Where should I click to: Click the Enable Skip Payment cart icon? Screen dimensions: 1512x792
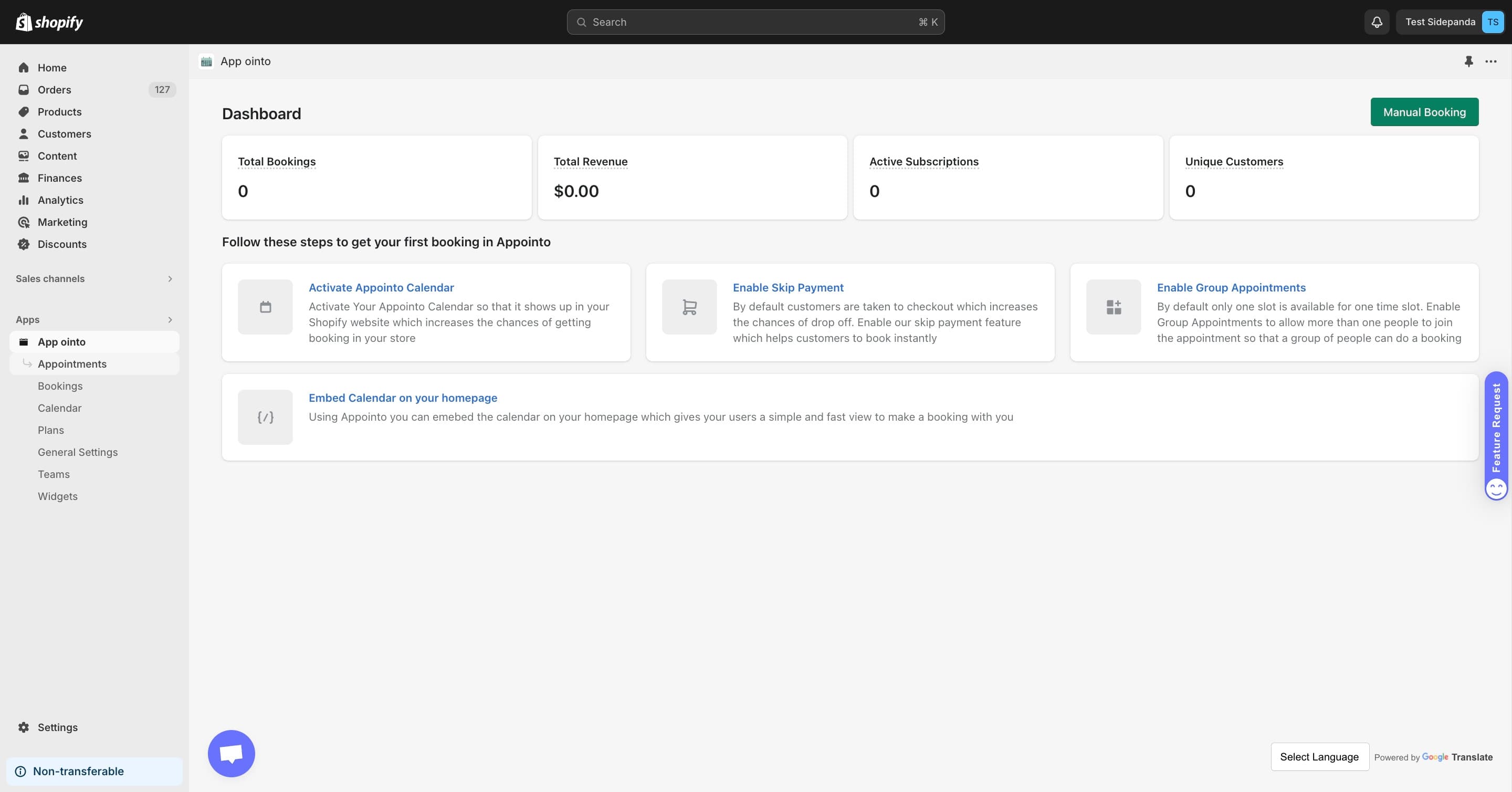pyautogui.click(x=690, y=307)
